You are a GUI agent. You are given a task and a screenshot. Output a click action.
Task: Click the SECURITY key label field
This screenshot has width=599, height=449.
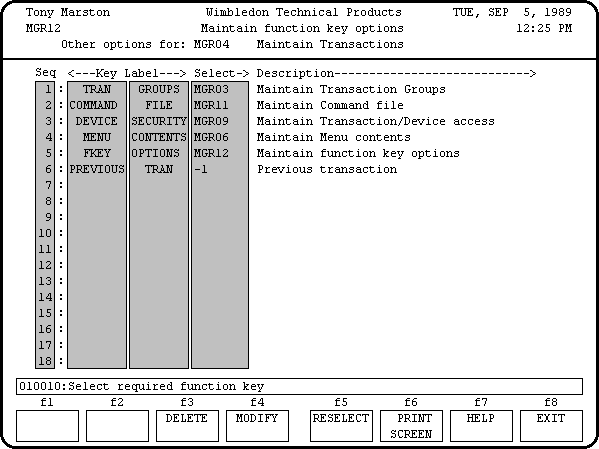coord(159,121)
